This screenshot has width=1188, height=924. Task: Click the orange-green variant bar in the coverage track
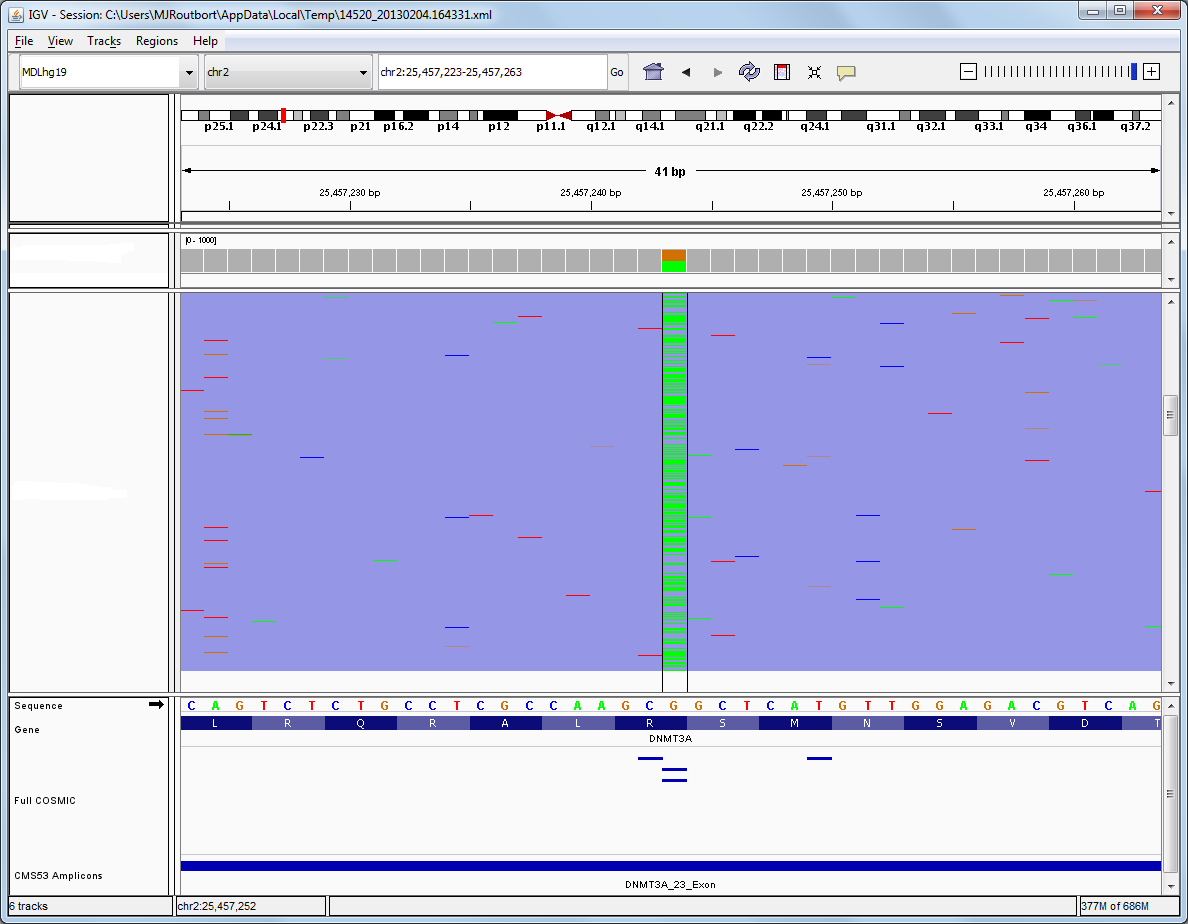pyautogui.click(x=674, y=261)
